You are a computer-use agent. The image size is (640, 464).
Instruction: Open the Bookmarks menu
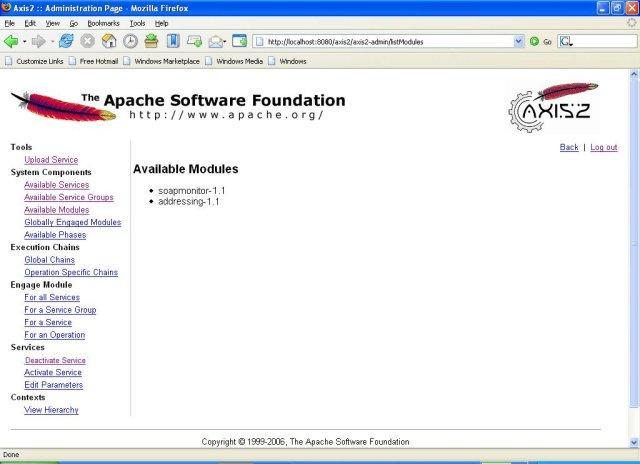pos(102,22)
